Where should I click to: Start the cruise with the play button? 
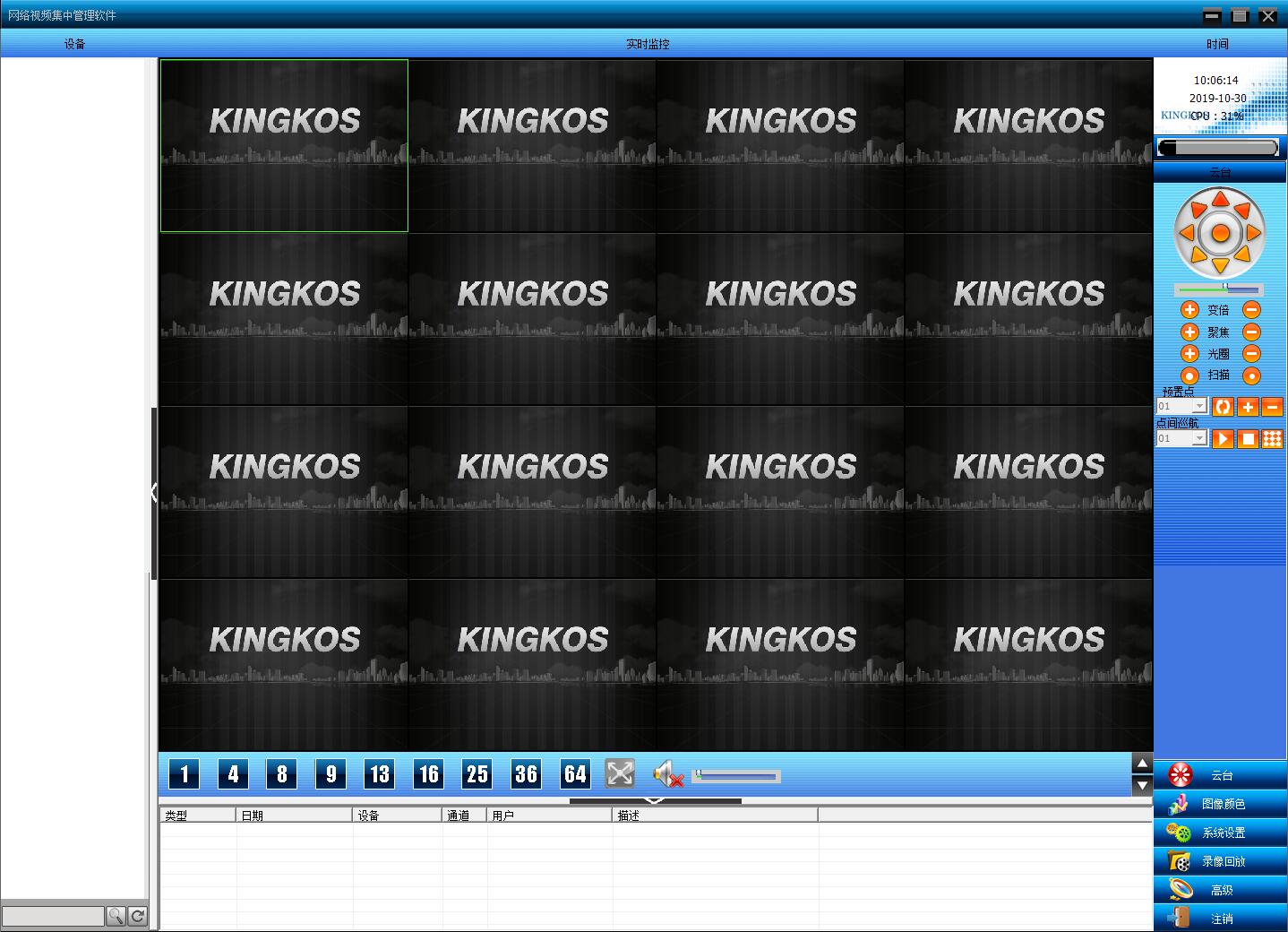1223,439
